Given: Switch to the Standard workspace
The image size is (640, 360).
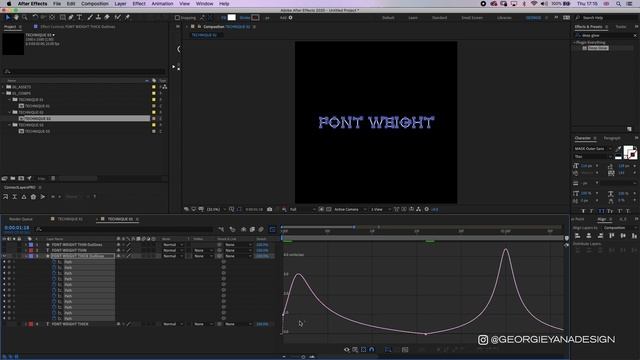Looking at the screenshot, I should coord(439,18).
